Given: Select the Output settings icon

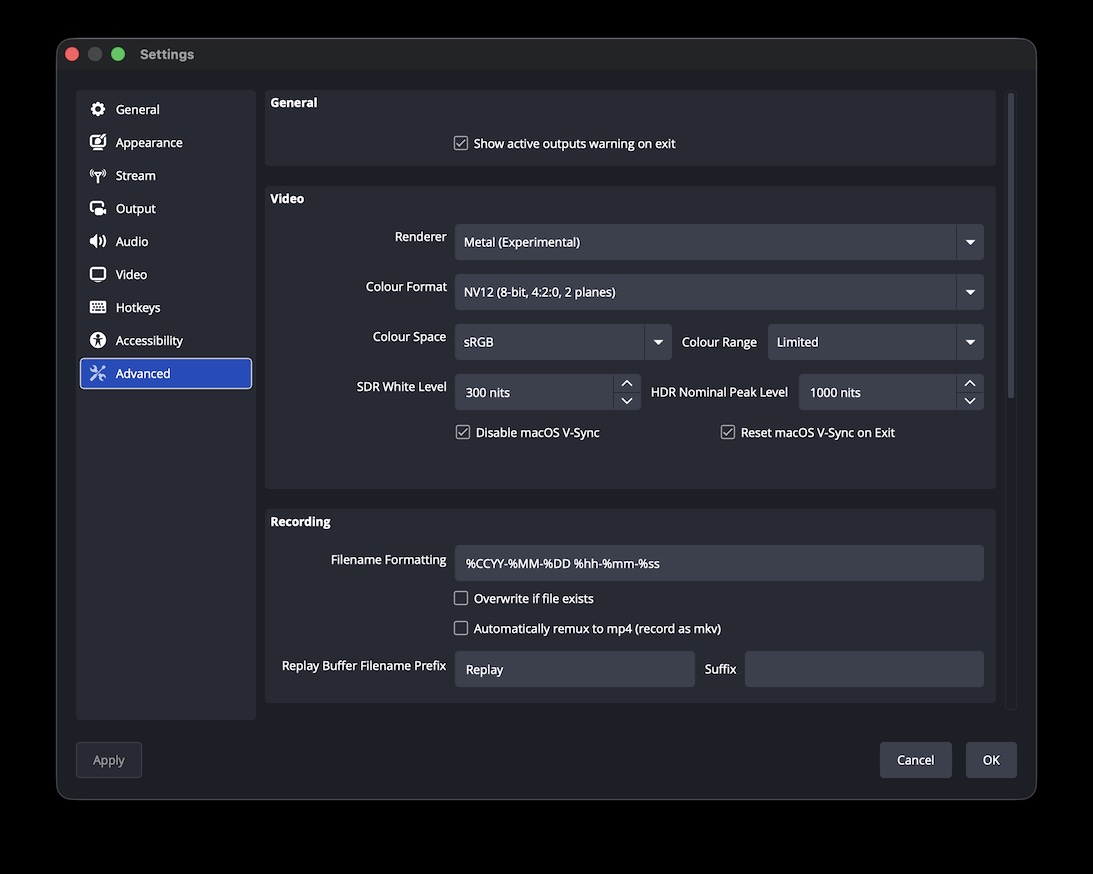Looking at the screenshot, I should (98, 208).
